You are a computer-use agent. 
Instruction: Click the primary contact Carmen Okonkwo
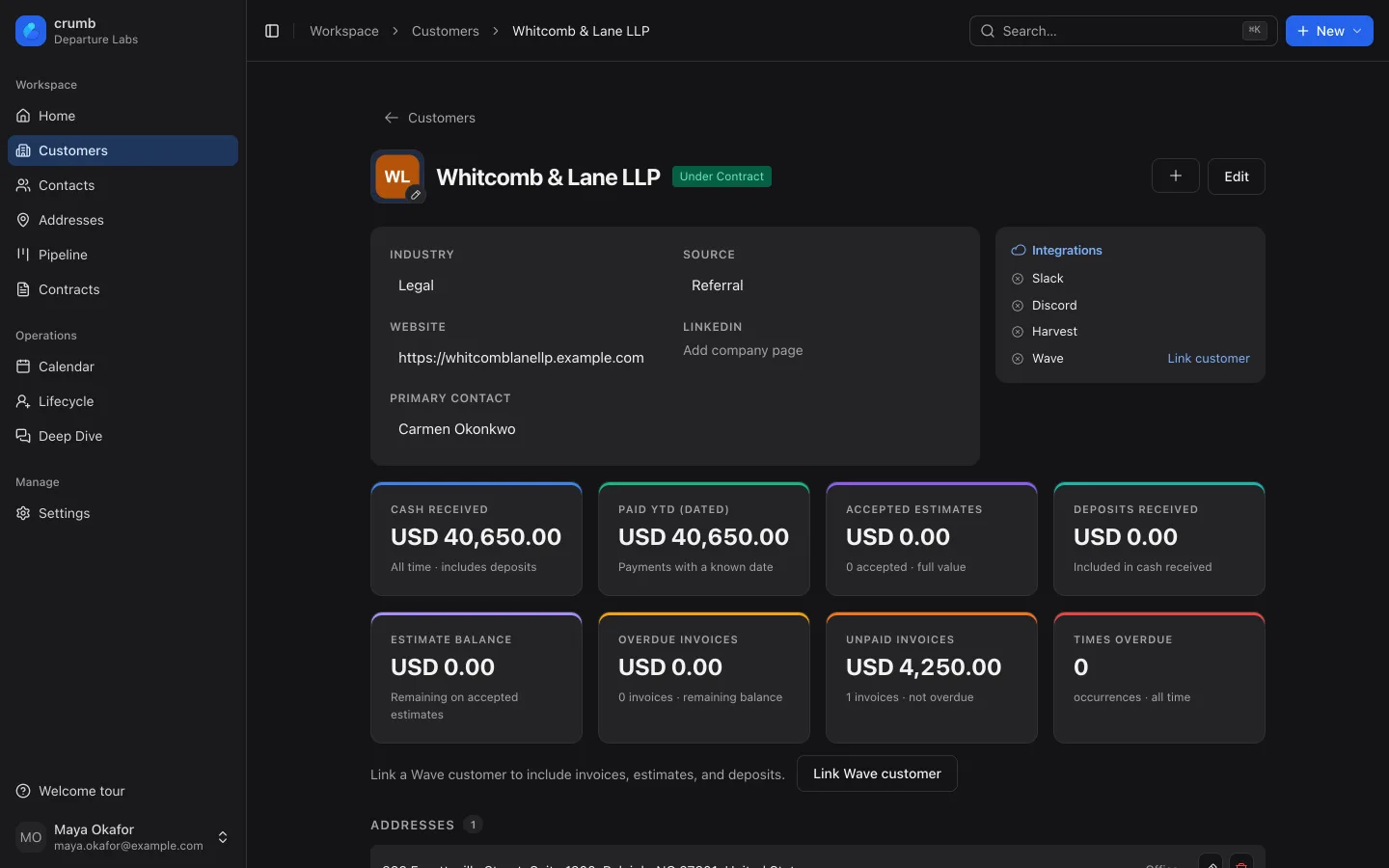pos(457,429)
